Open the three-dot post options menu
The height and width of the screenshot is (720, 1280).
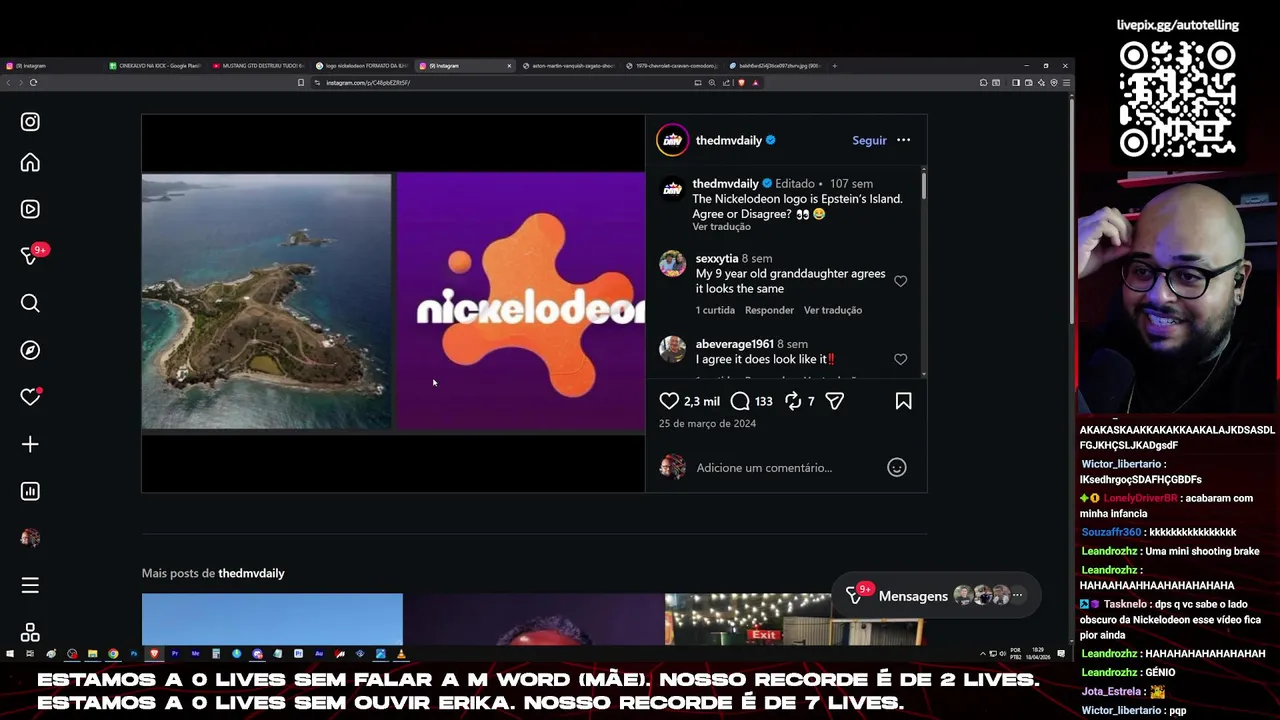click(903, 140)
